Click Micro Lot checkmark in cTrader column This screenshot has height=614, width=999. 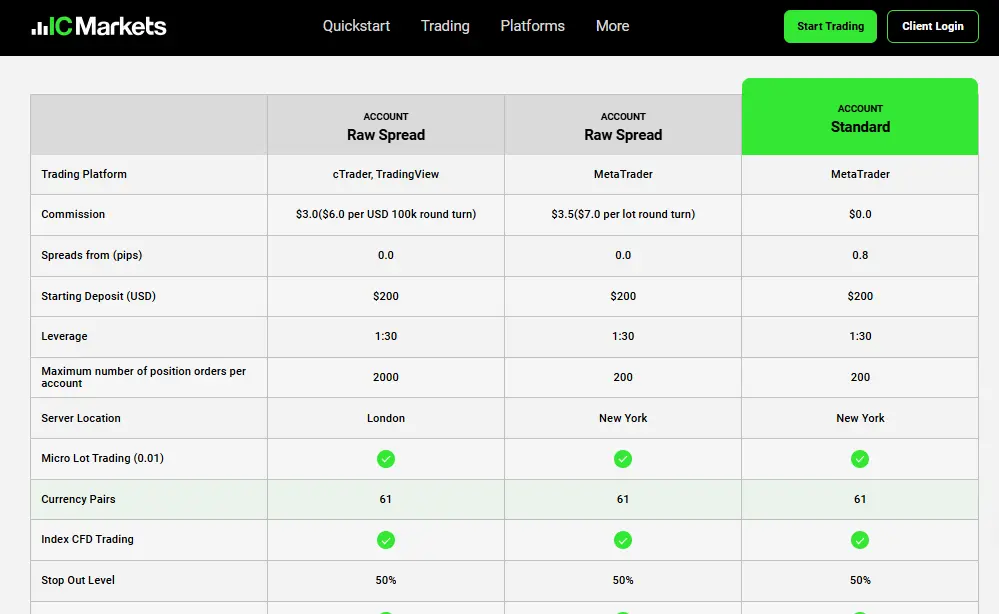[x=385, y=459]
